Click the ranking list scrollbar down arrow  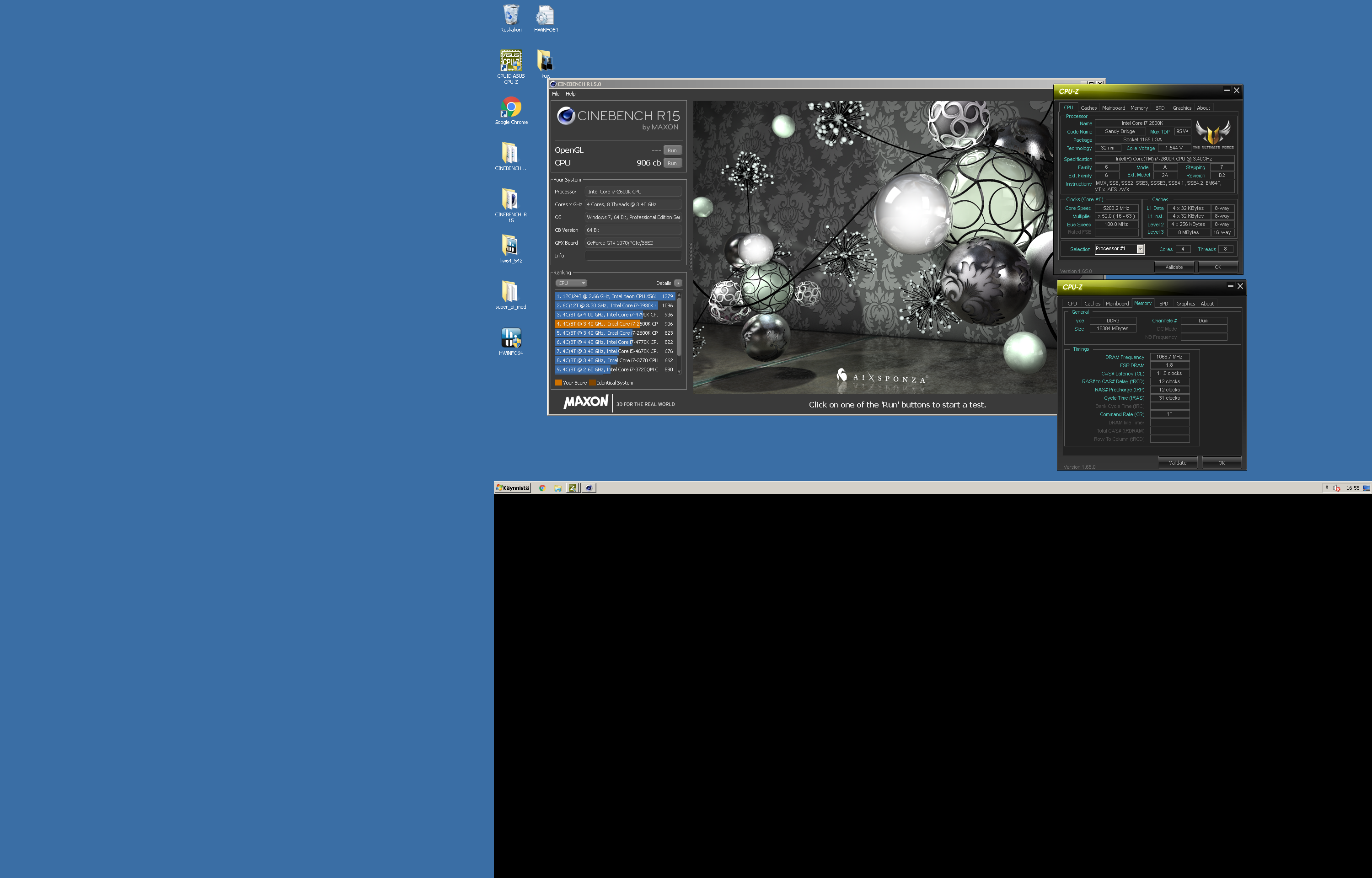point(679,372)
